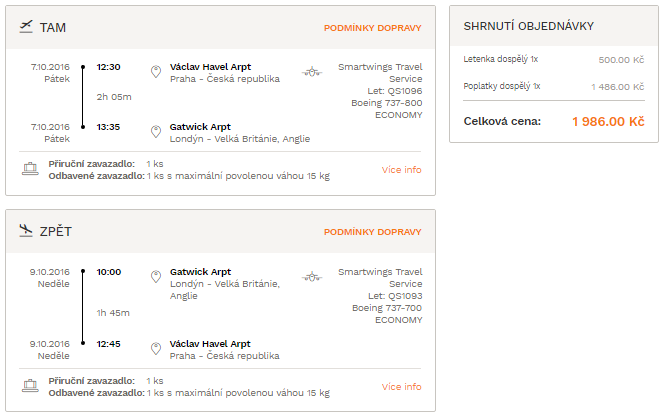Click the takeoff plane icon beside TAM
This screenshot has width=664, height=416.
point(26,27)
